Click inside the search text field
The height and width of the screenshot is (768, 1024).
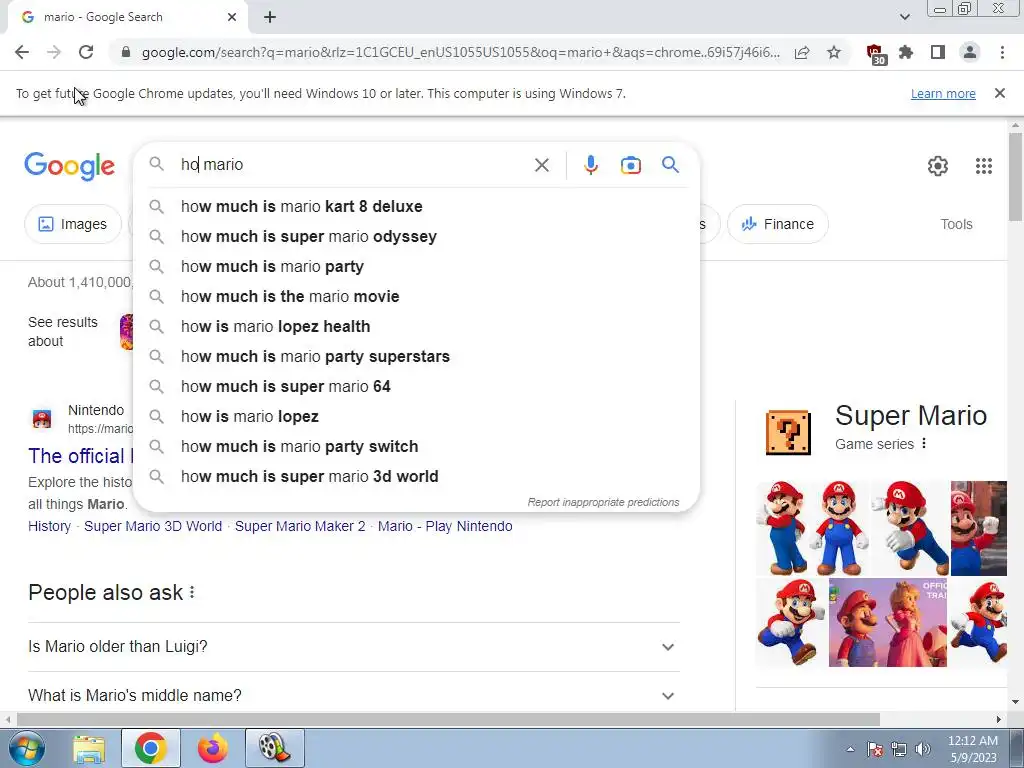[x=353, y=165]
